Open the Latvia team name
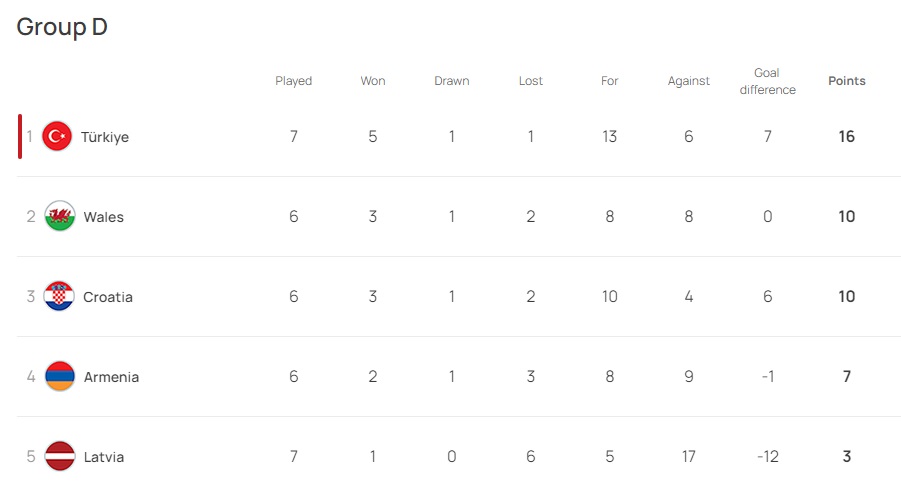Viewport: 901px width, 485px height. pos(104,457)
